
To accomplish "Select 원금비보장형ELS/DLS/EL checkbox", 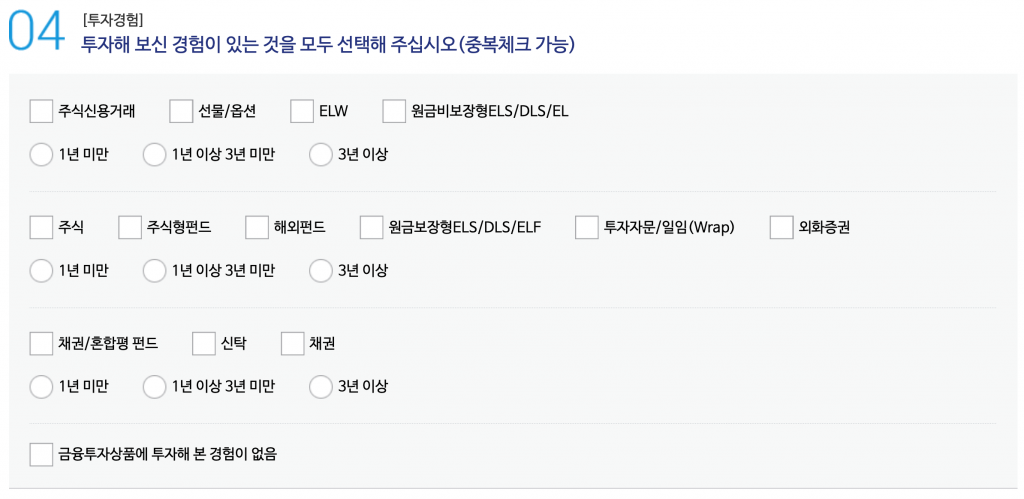I will (394, 111).
